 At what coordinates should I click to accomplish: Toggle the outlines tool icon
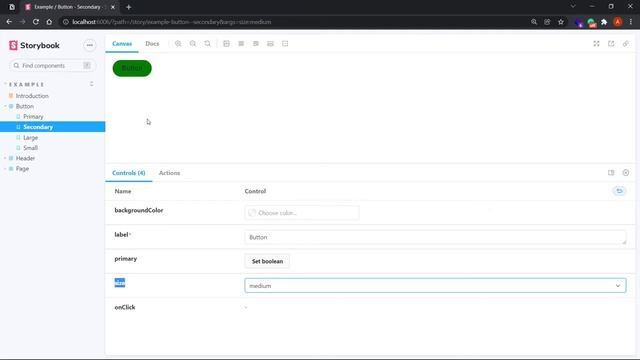(285, 44)
